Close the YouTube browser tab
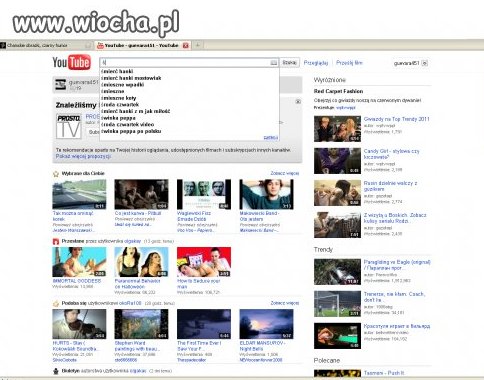 186,45
